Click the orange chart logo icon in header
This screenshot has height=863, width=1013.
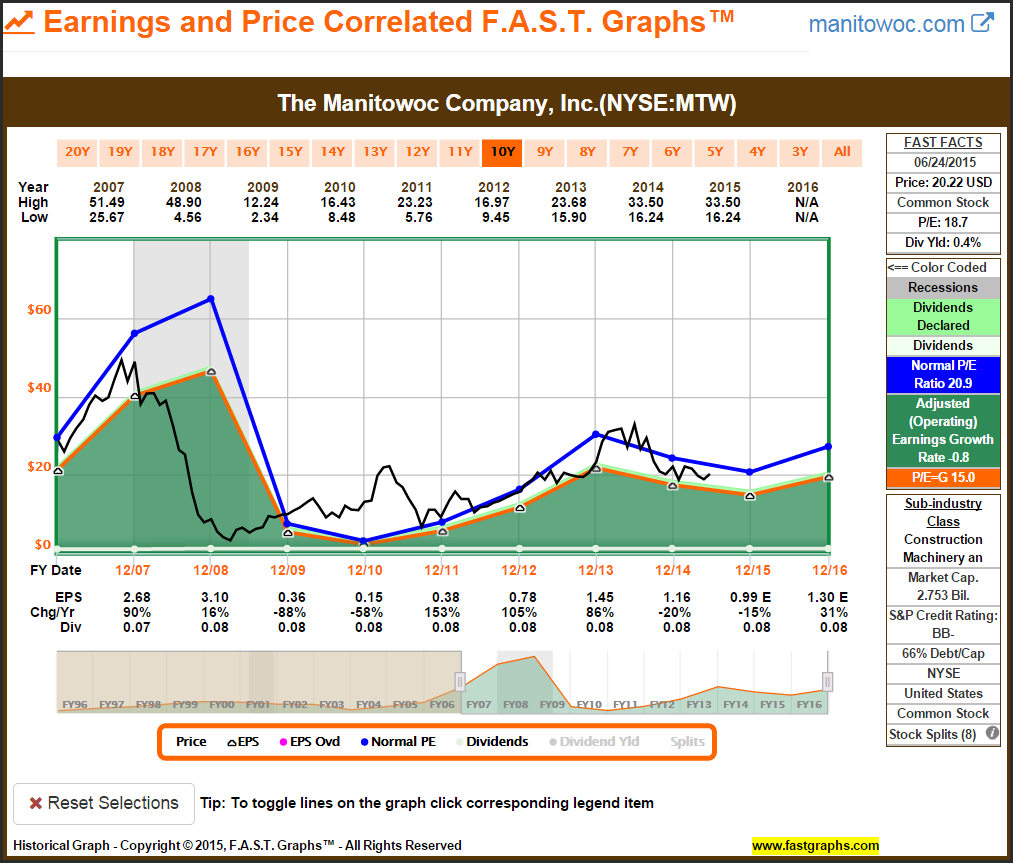[x=20, y=22]
